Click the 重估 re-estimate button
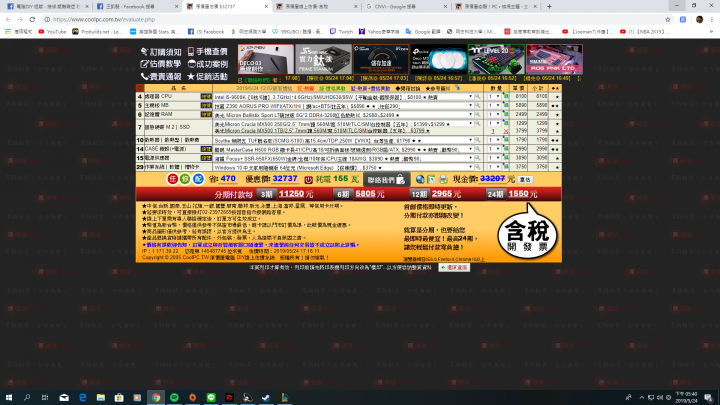Image resolution: width=720 pixels, height=405 pixels. [525, 180]
